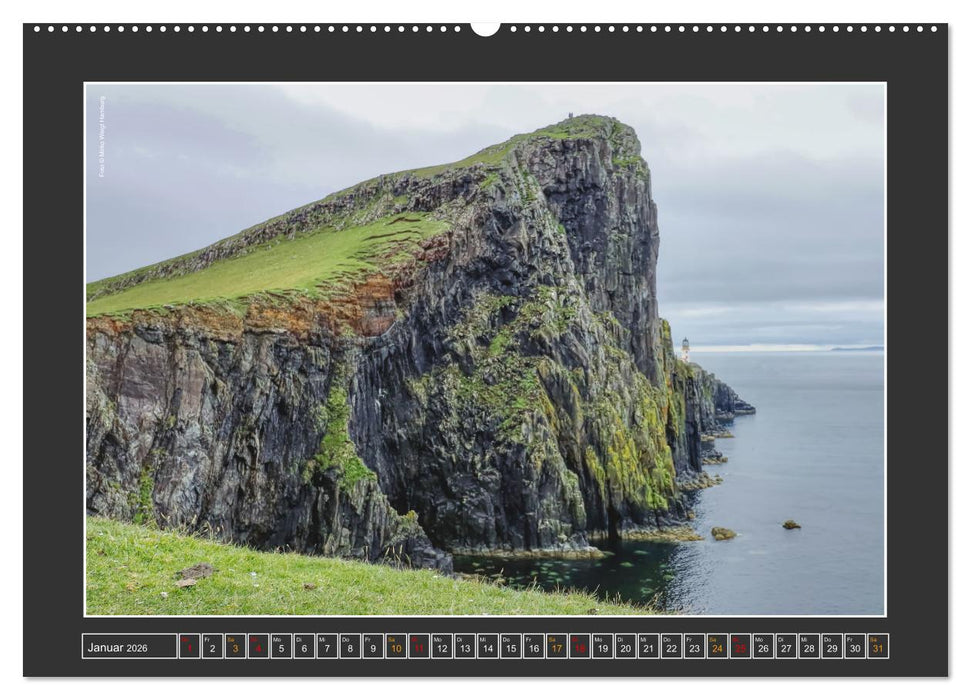Click date 12 in the calendar row
This screenshot has height=700, width=971.
tap(440, 650)
